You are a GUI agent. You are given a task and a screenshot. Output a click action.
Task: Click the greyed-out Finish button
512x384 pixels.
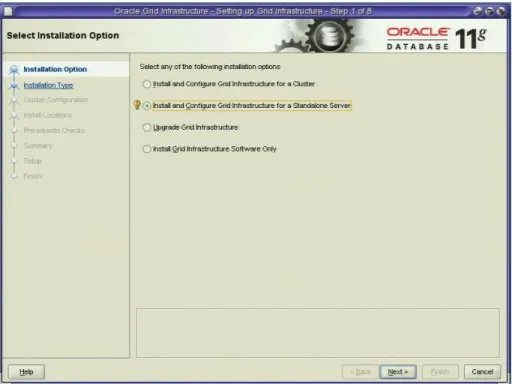[x=440, y=372]
